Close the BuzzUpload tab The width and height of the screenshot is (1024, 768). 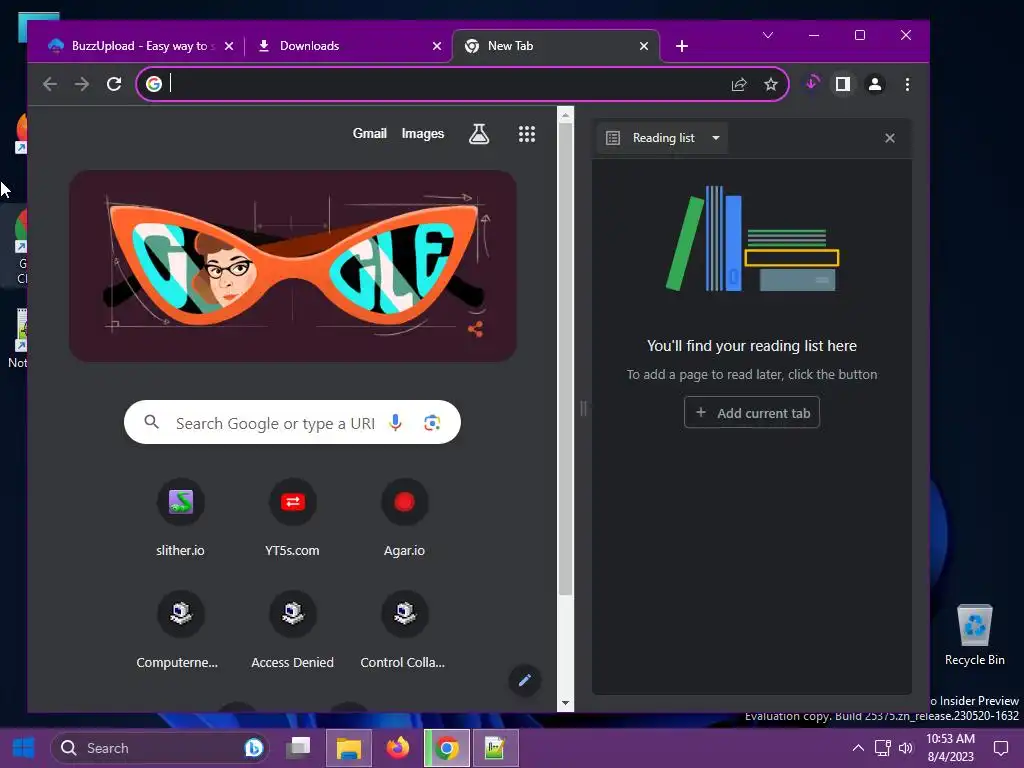[229, 46]
